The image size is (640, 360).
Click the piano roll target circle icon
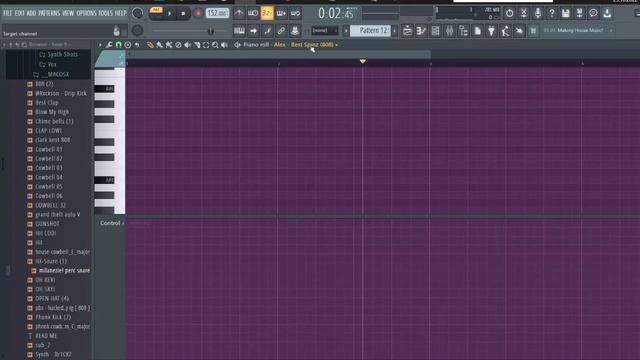pos(128,45)
